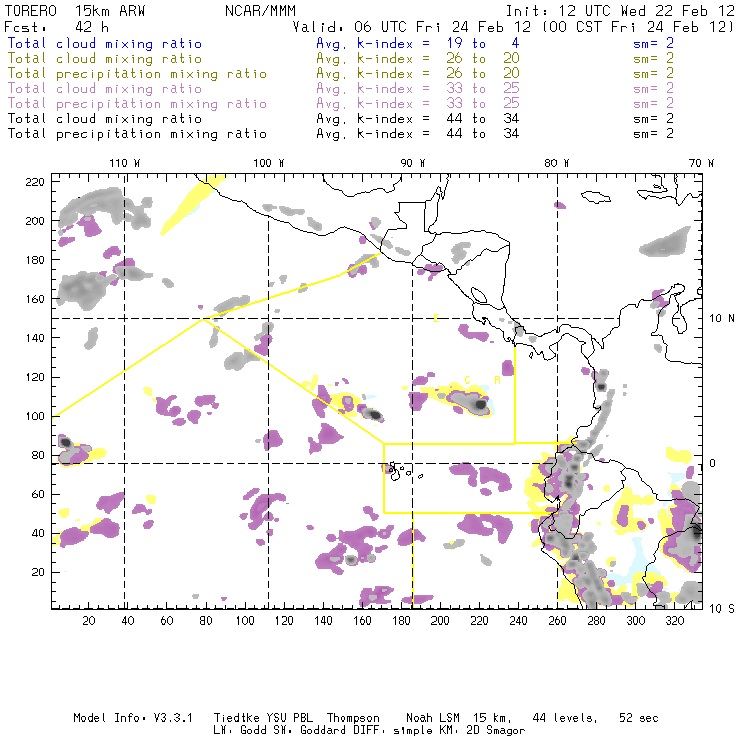Click the "Model Info: V3.3.1" footer text
Screen dimensions: 740x740
click(x=133, y=718)
